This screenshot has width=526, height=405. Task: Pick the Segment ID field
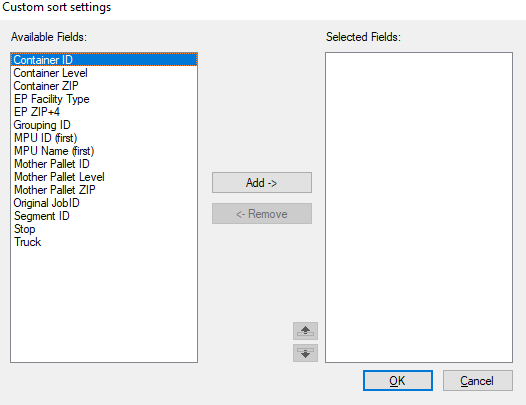[x=104, y=216]
